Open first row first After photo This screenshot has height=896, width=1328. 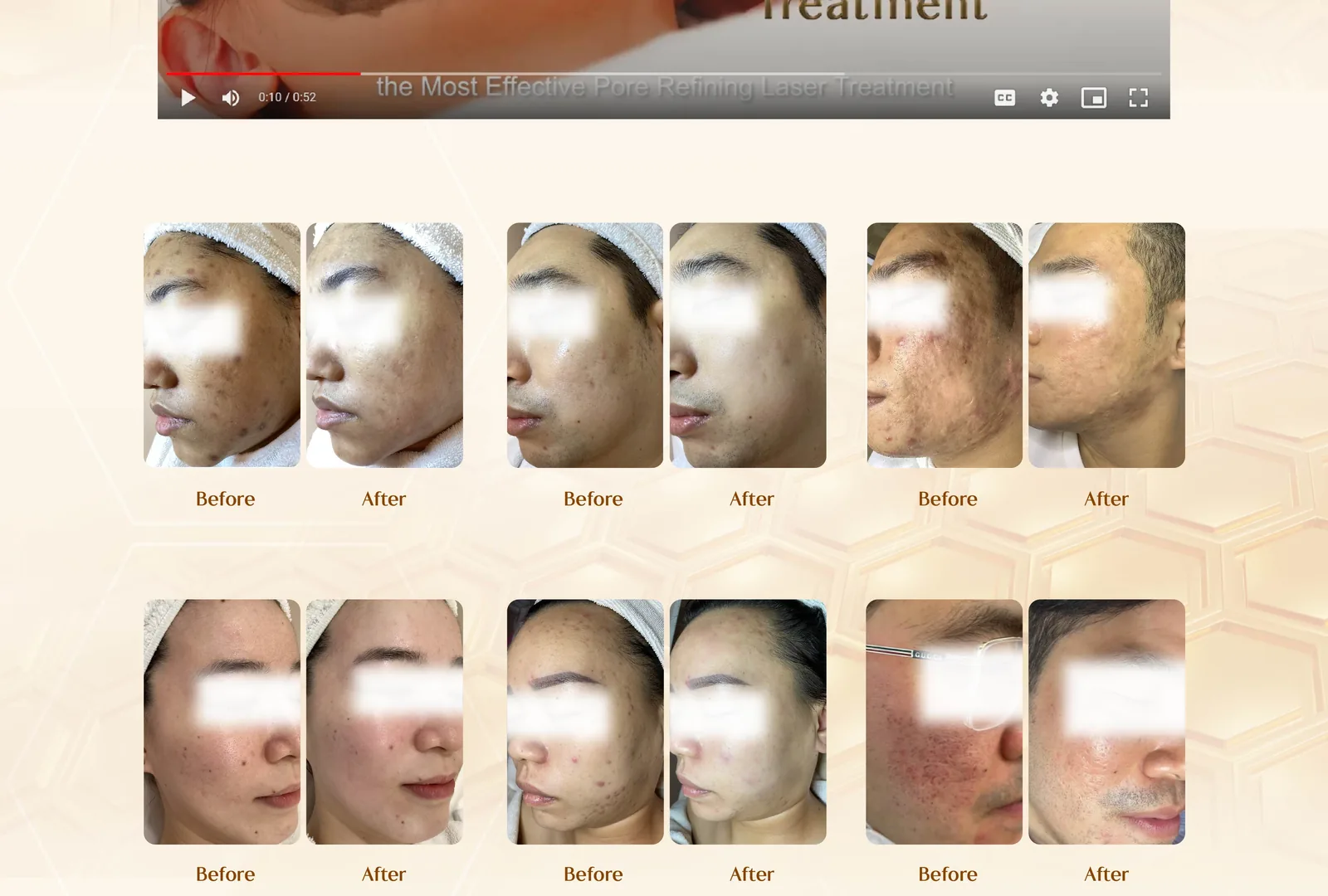point(384,345)
